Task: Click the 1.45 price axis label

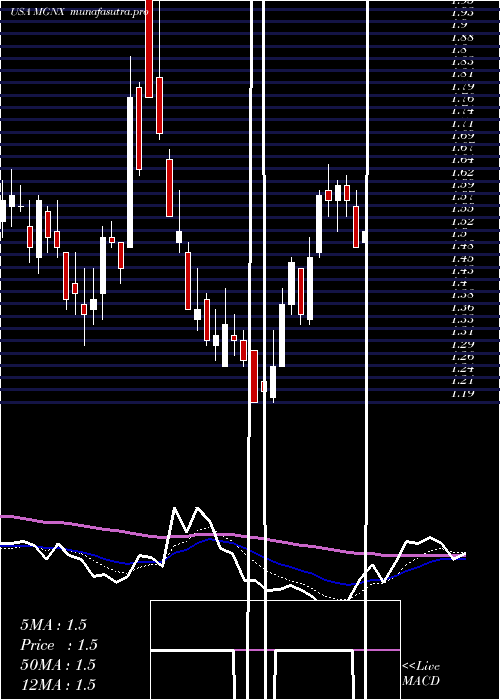Action: point(462,258)
